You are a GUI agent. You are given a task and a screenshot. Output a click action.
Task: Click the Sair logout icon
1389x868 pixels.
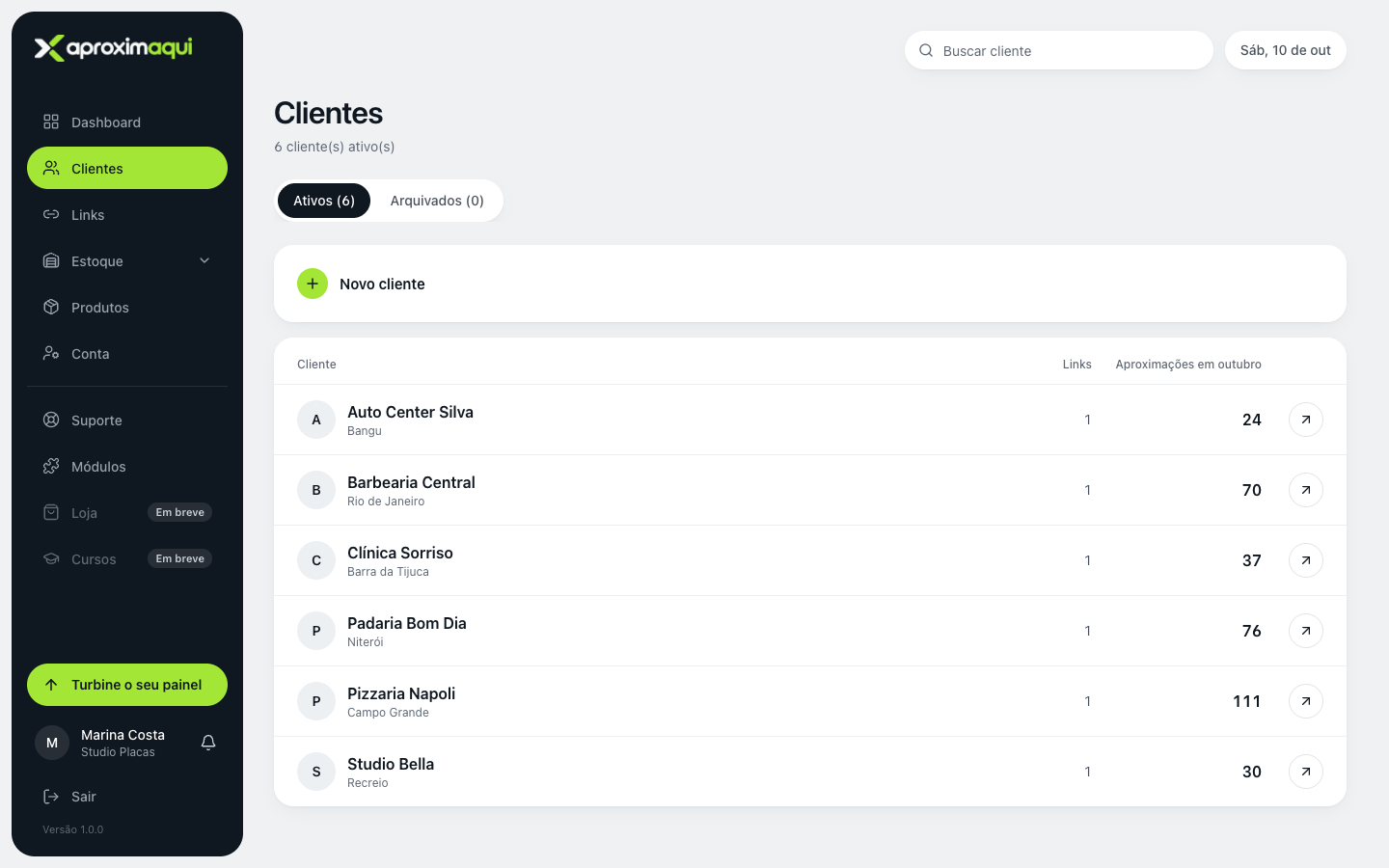coord(51,797)
